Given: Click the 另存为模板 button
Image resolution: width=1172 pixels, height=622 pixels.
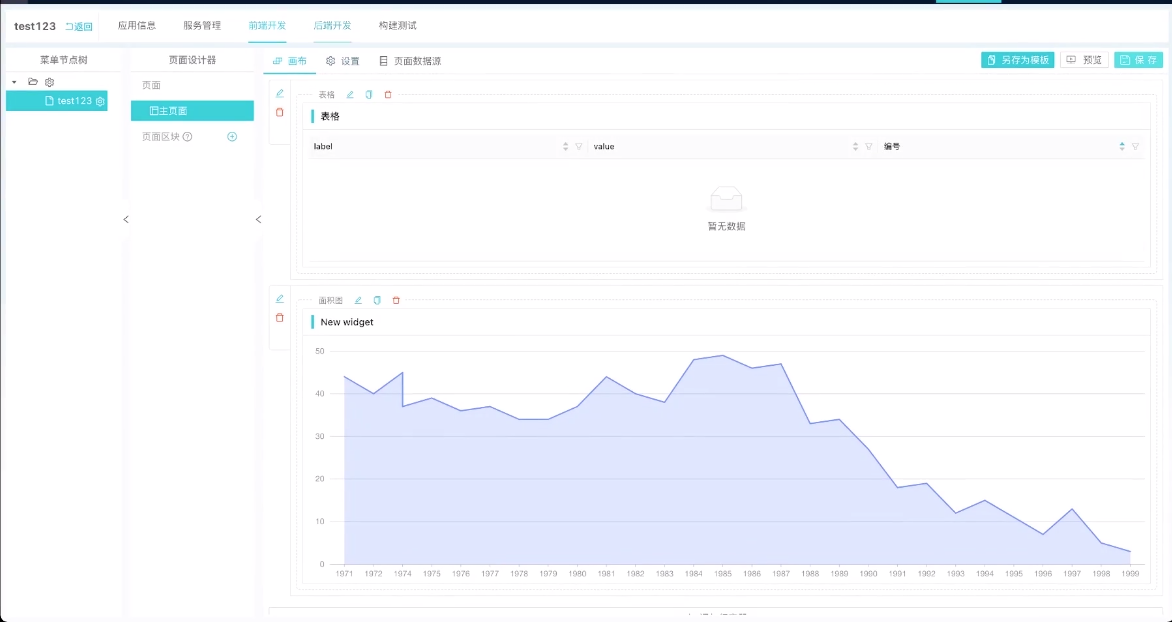Looking at the screenshot, I should (x=1017, y=60).
